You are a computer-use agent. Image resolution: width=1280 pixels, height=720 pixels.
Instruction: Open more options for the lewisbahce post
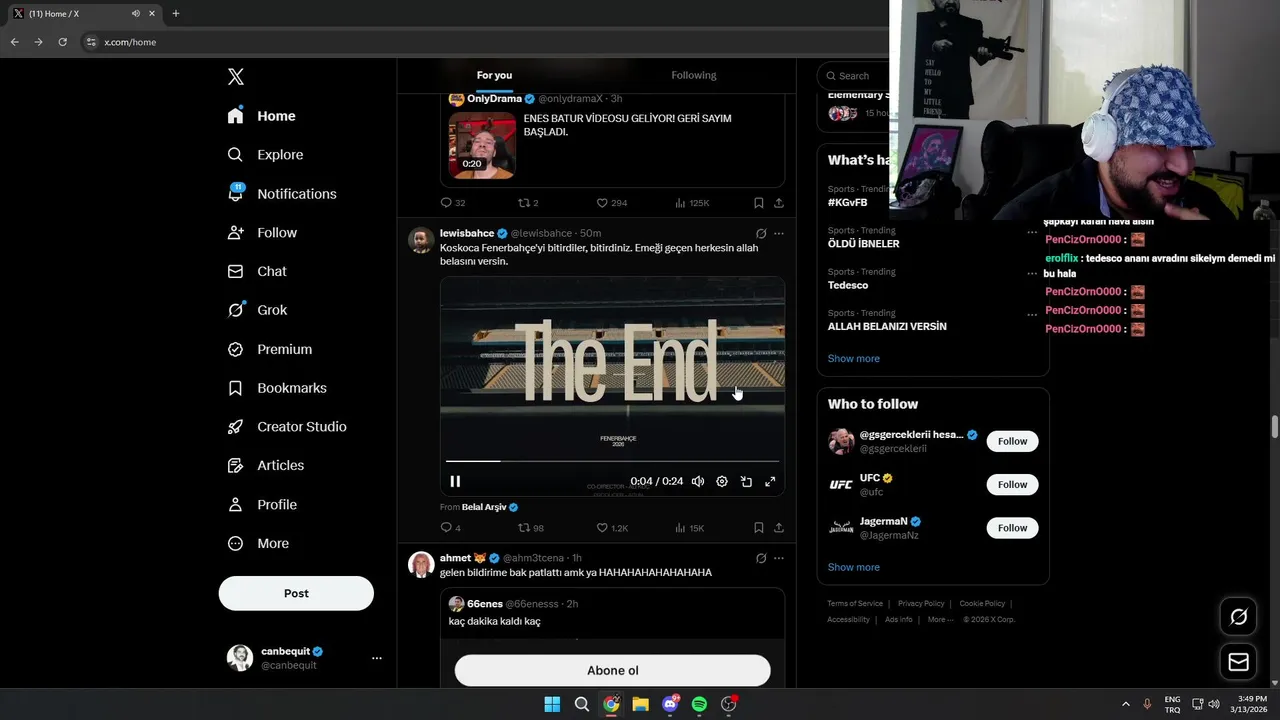pyautogui.click(x=779, y=234)
